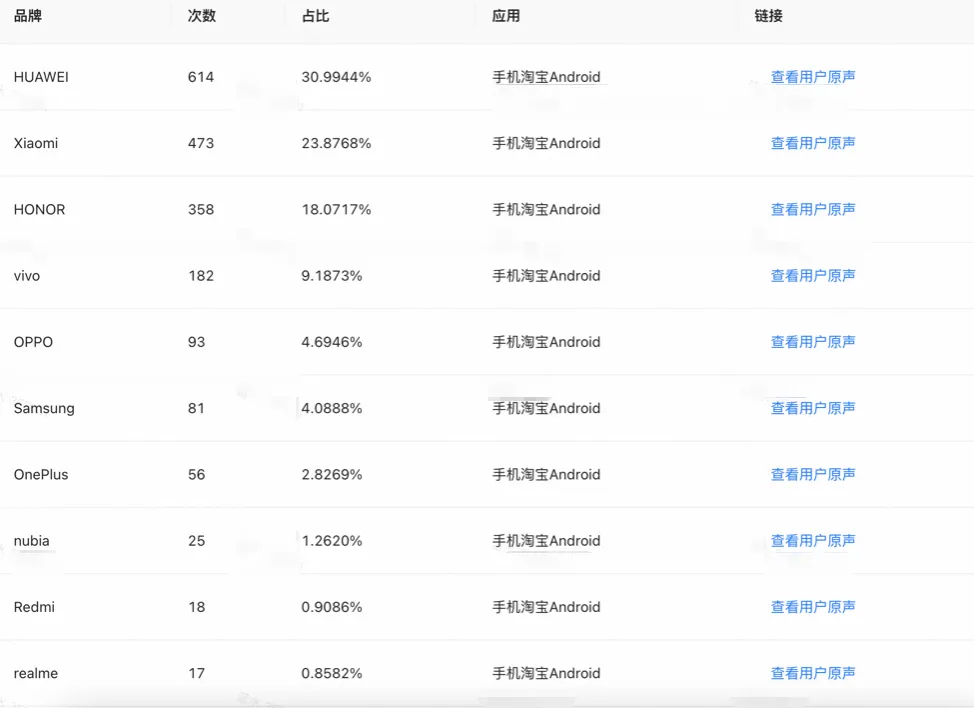Click the percentage 0.8582%
Image resolution: width=974 pixels, height=708 pixels.
click(x=332, y=673)
